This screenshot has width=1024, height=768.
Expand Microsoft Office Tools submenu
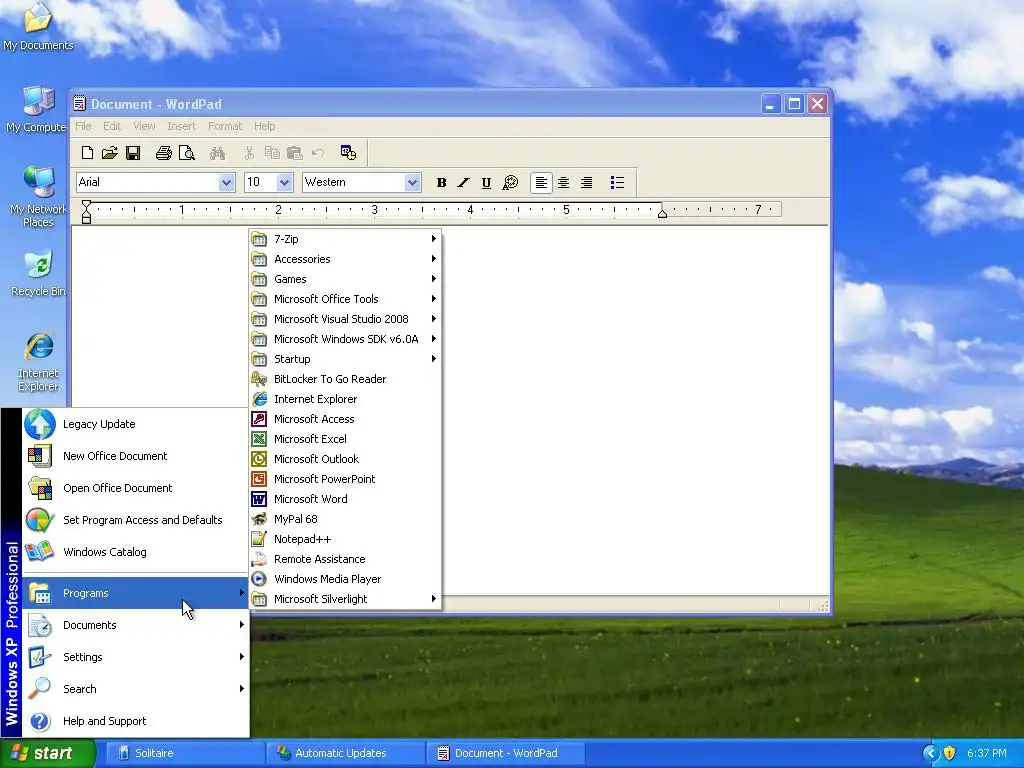coord(345,299)
